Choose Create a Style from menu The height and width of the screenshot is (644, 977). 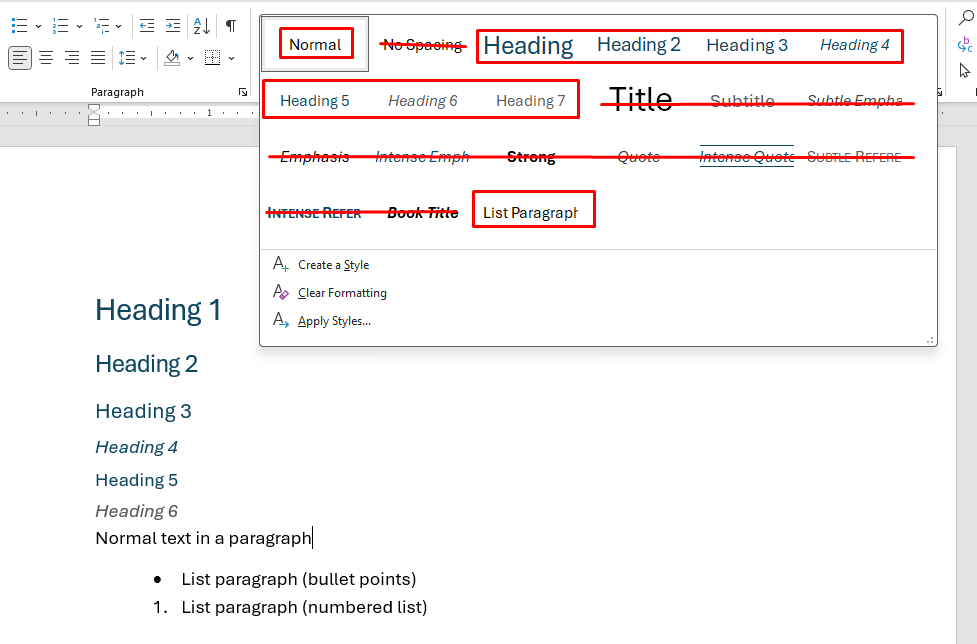(333, 265)
